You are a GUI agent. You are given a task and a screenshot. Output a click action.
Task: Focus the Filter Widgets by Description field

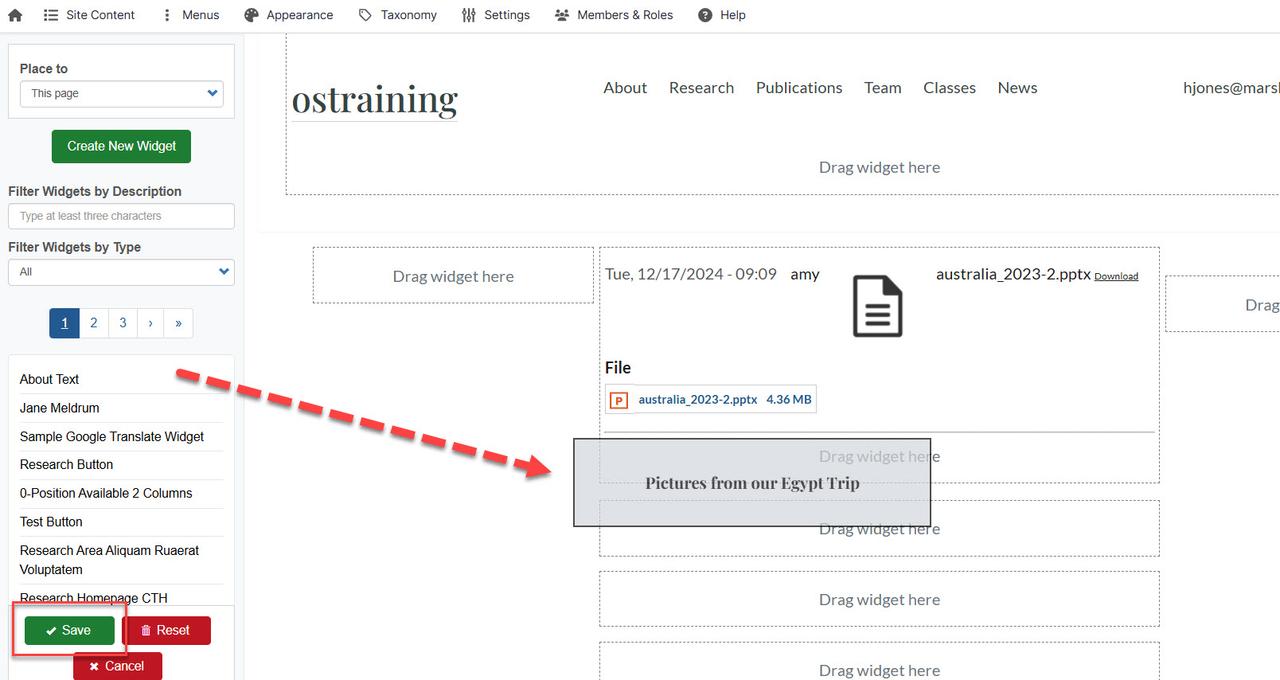pos(121,216)
